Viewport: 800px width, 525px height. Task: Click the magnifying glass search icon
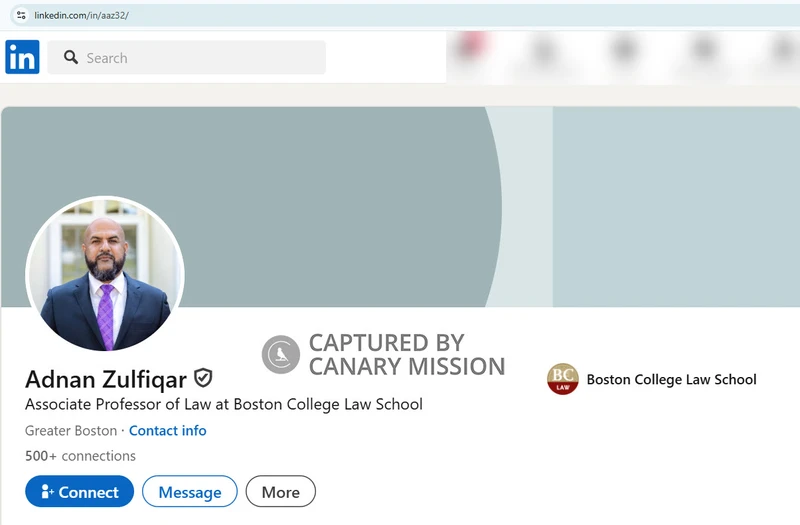coord(71,57)
